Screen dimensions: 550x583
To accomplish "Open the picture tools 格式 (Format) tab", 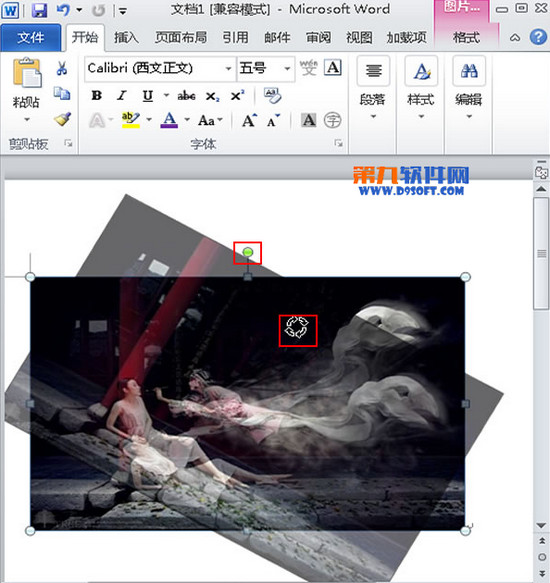I will point(466,38).
